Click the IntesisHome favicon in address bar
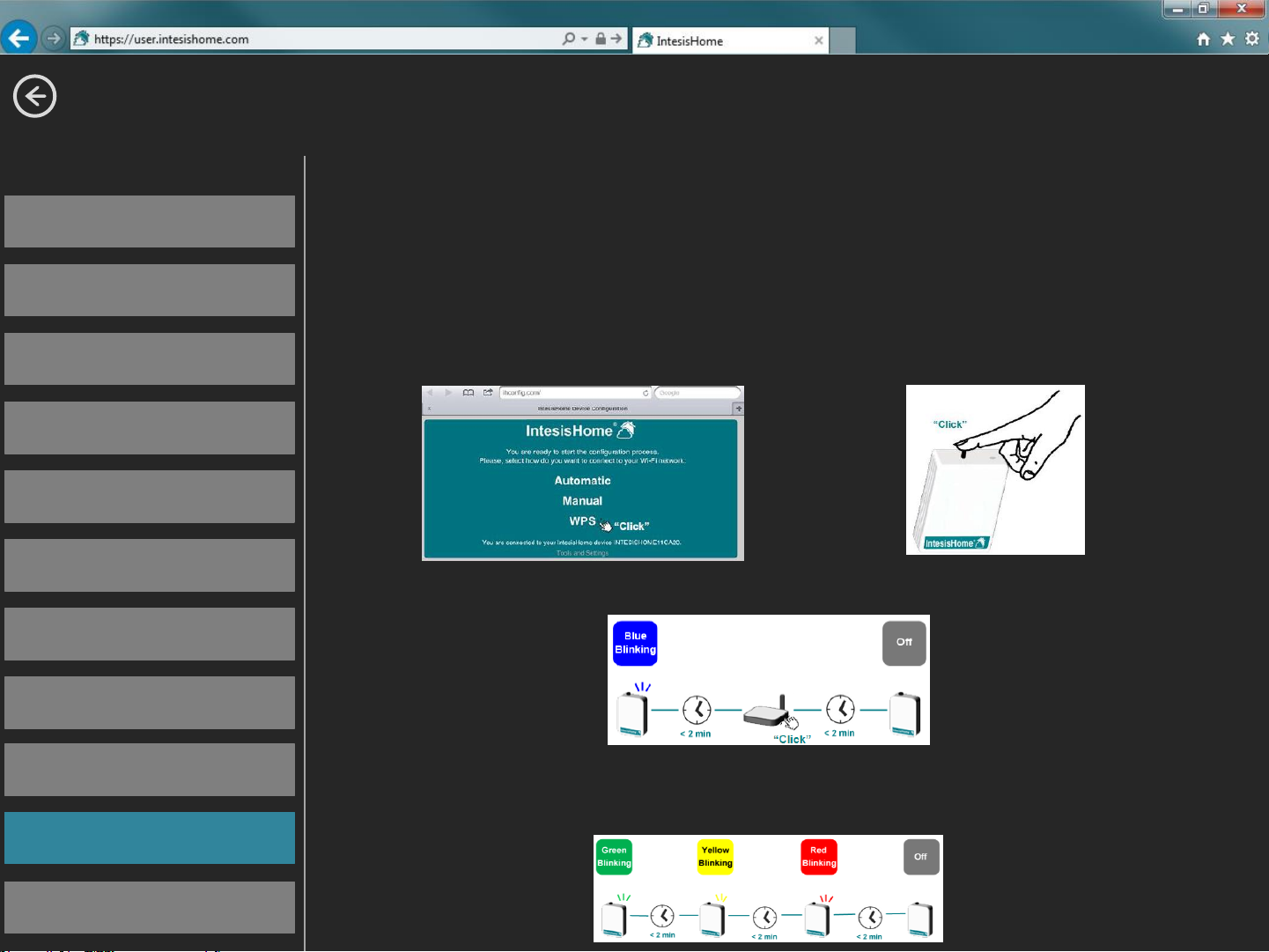This screenshot has height=952, width=1269. pyautogui.click(x=81, y=39)
